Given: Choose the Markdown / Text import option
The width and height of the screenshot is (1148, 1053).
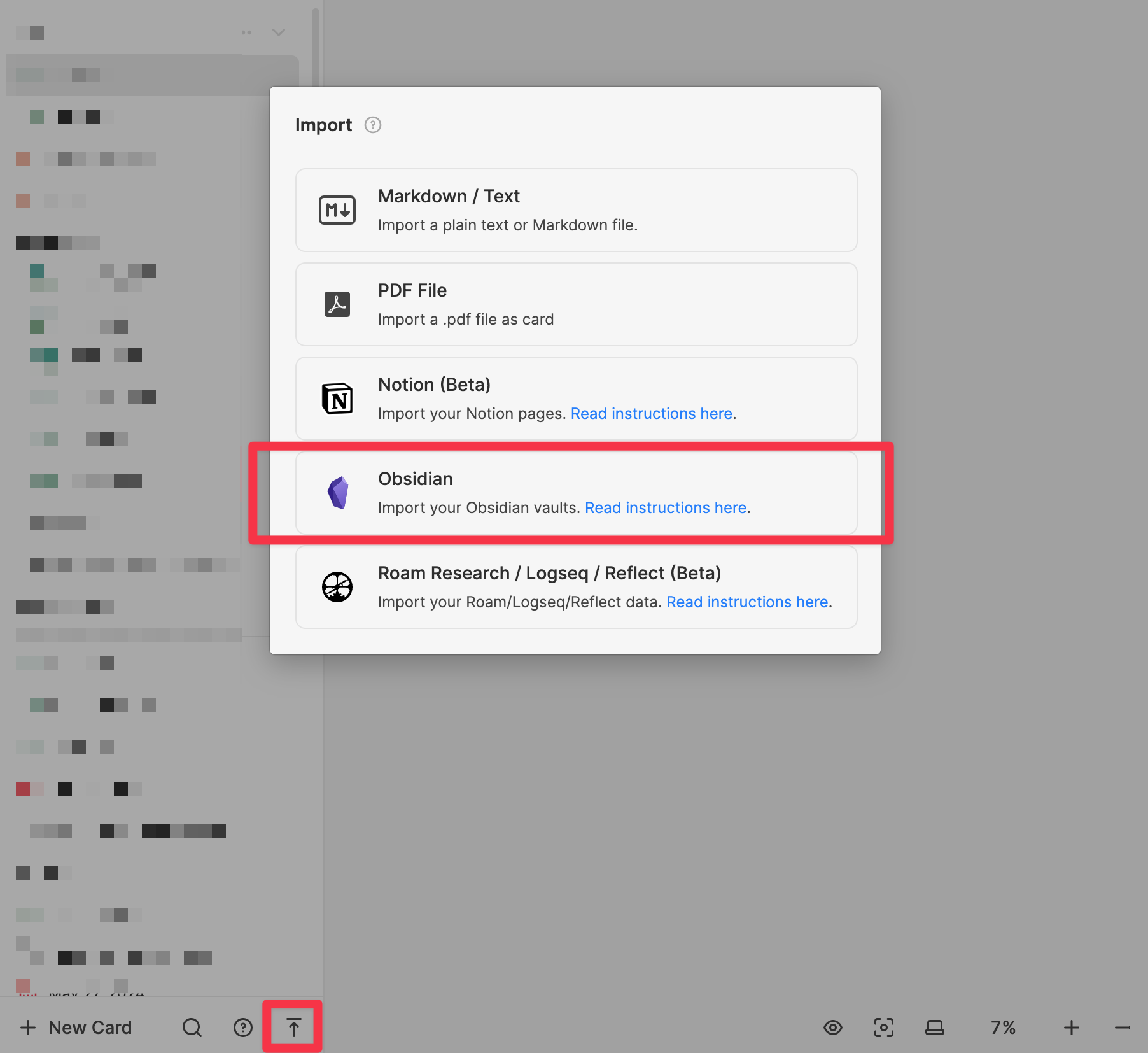Looking at the screenshot, I should tap(577, 210).
